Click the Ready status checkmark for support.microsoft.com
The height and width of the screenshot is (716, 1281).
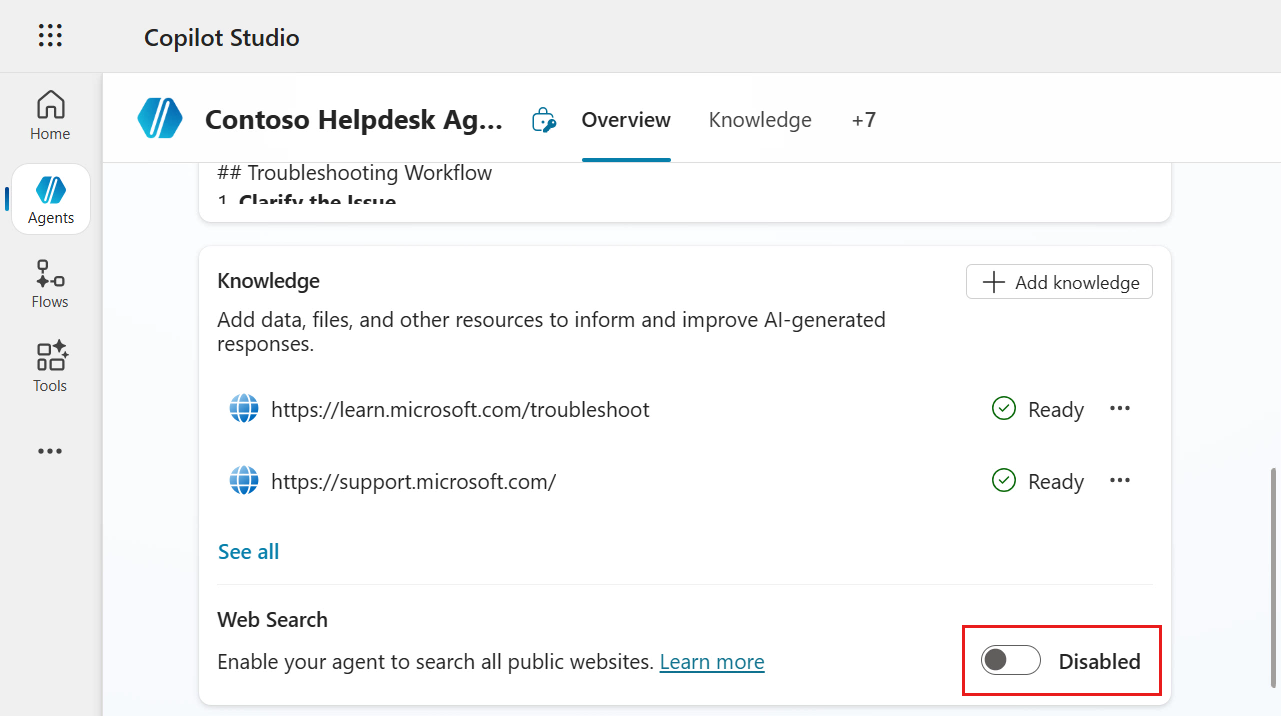(x=1003, y=480)
